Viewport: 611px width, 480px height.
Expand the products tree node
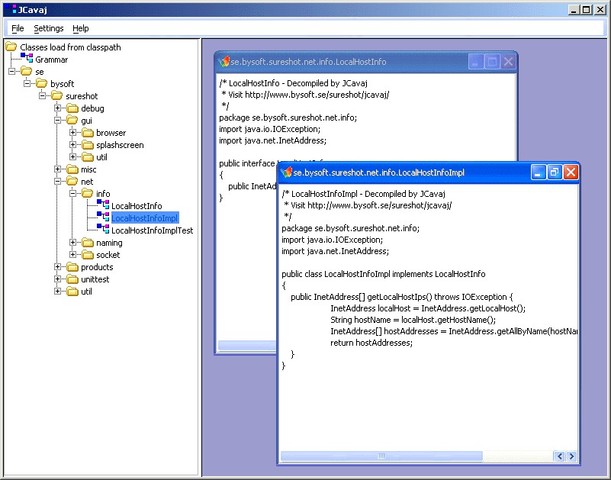pos(58,266)
